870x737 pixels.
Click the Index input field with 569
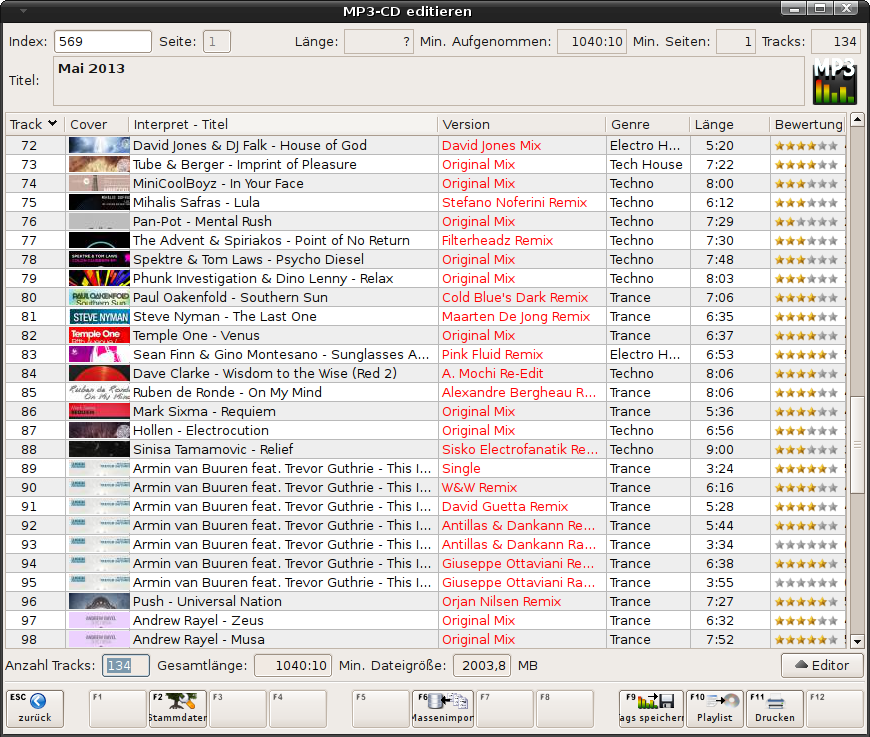(103, 42)
